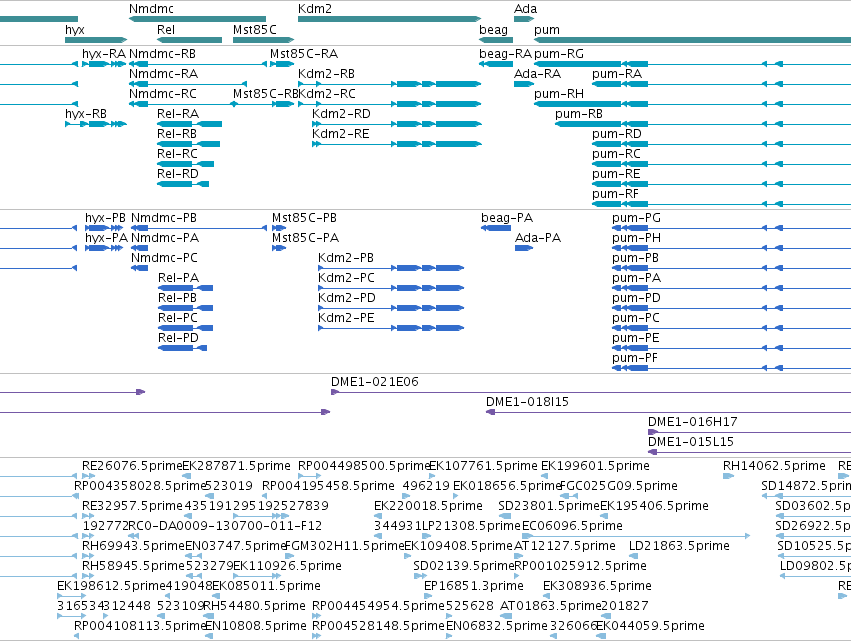Select transcript Rel-RC

pyautogui.click(x=177, y=154)
